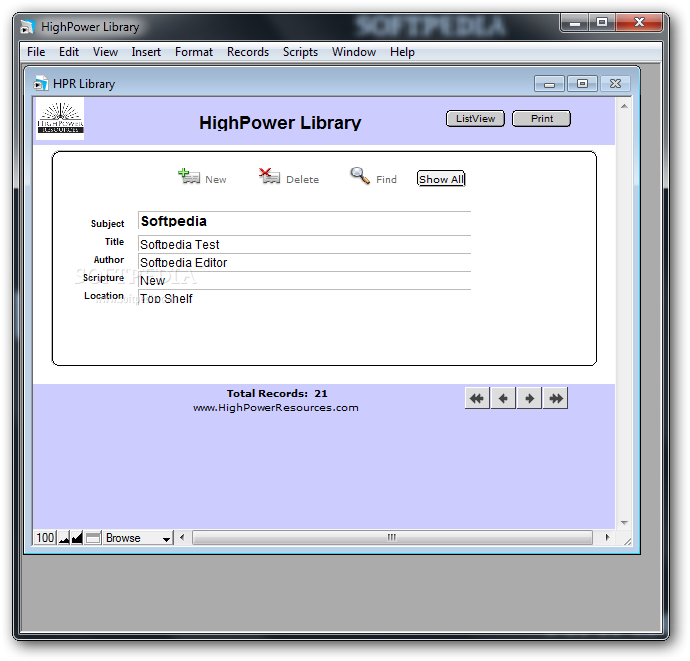690x661 pixels.
Task: Click HighPower Library title bar app icon
Action: point(27,27)
